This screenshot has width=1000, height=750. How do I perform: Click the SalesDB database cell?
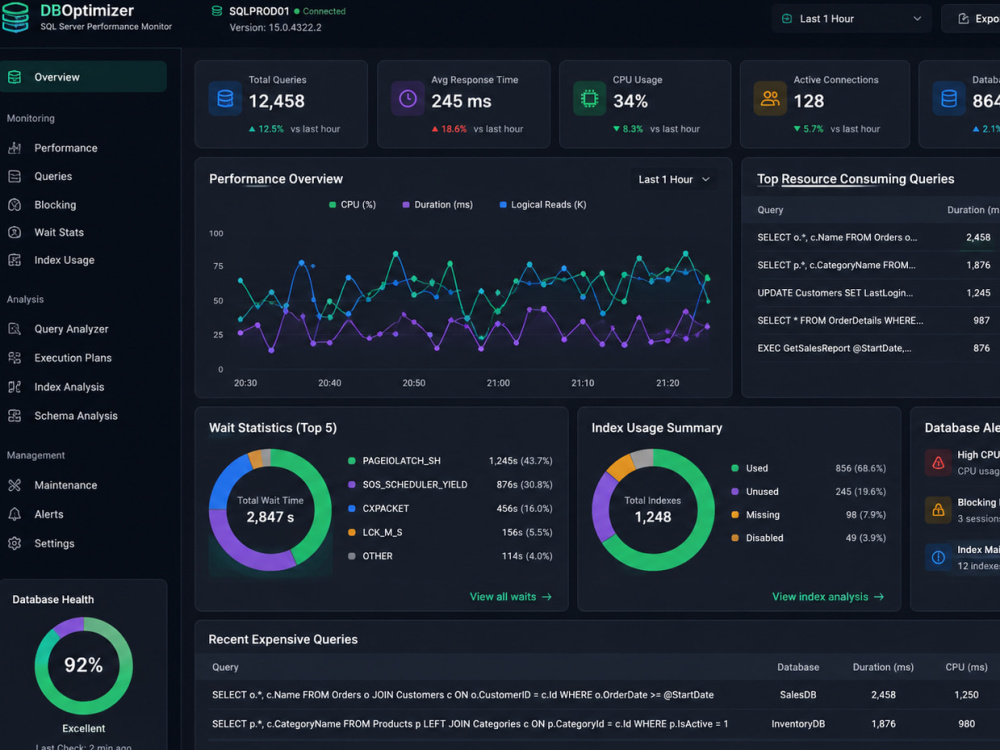pyautogui.click(x=798, y=695)
